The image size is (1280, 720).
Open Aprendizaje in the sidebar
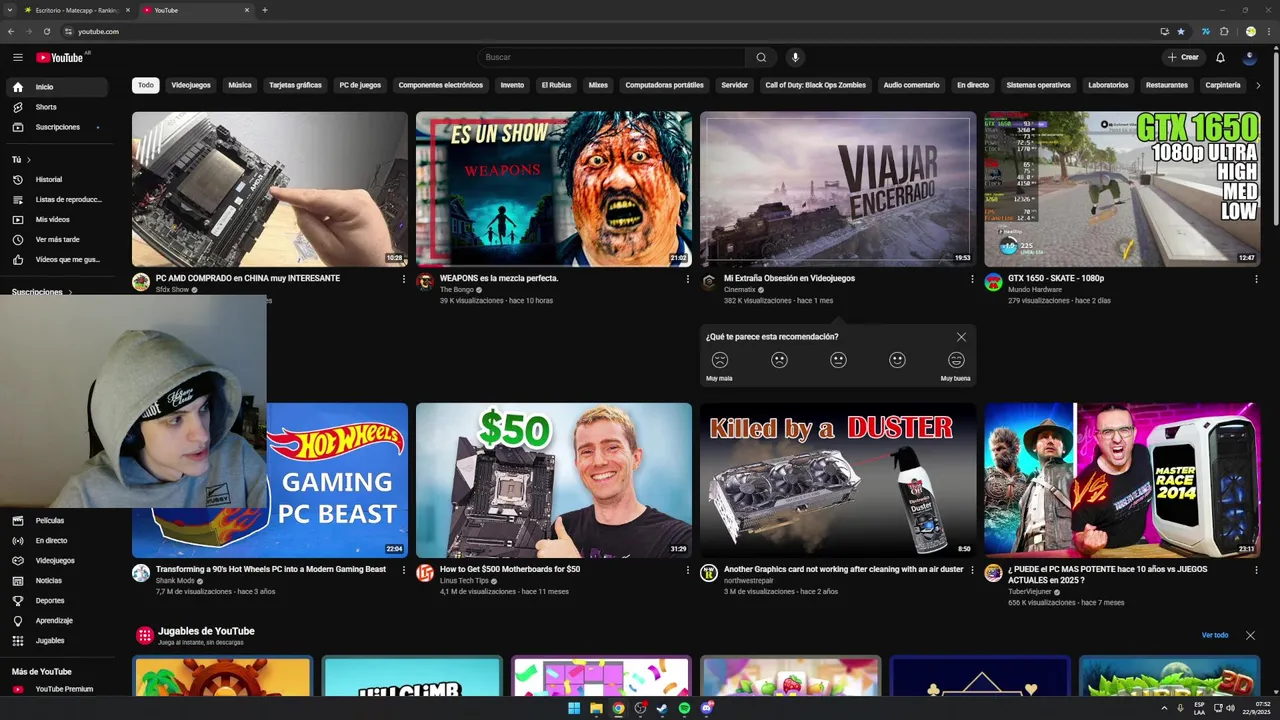click(56, 621)
